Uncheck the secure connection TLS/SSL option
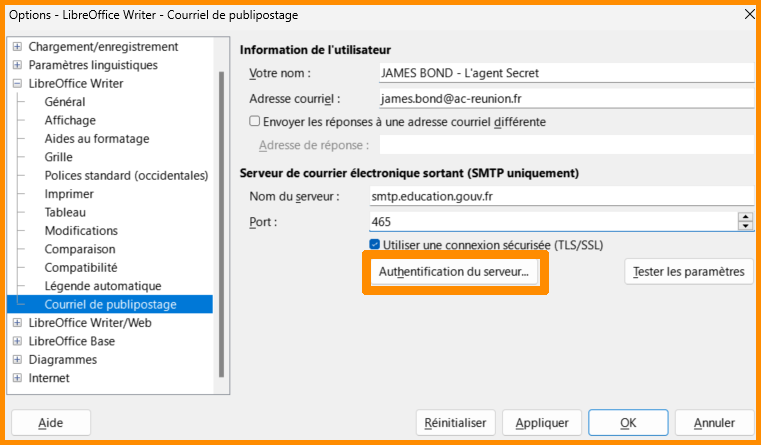Screen dimensions: 761x445 pos(375,245)
